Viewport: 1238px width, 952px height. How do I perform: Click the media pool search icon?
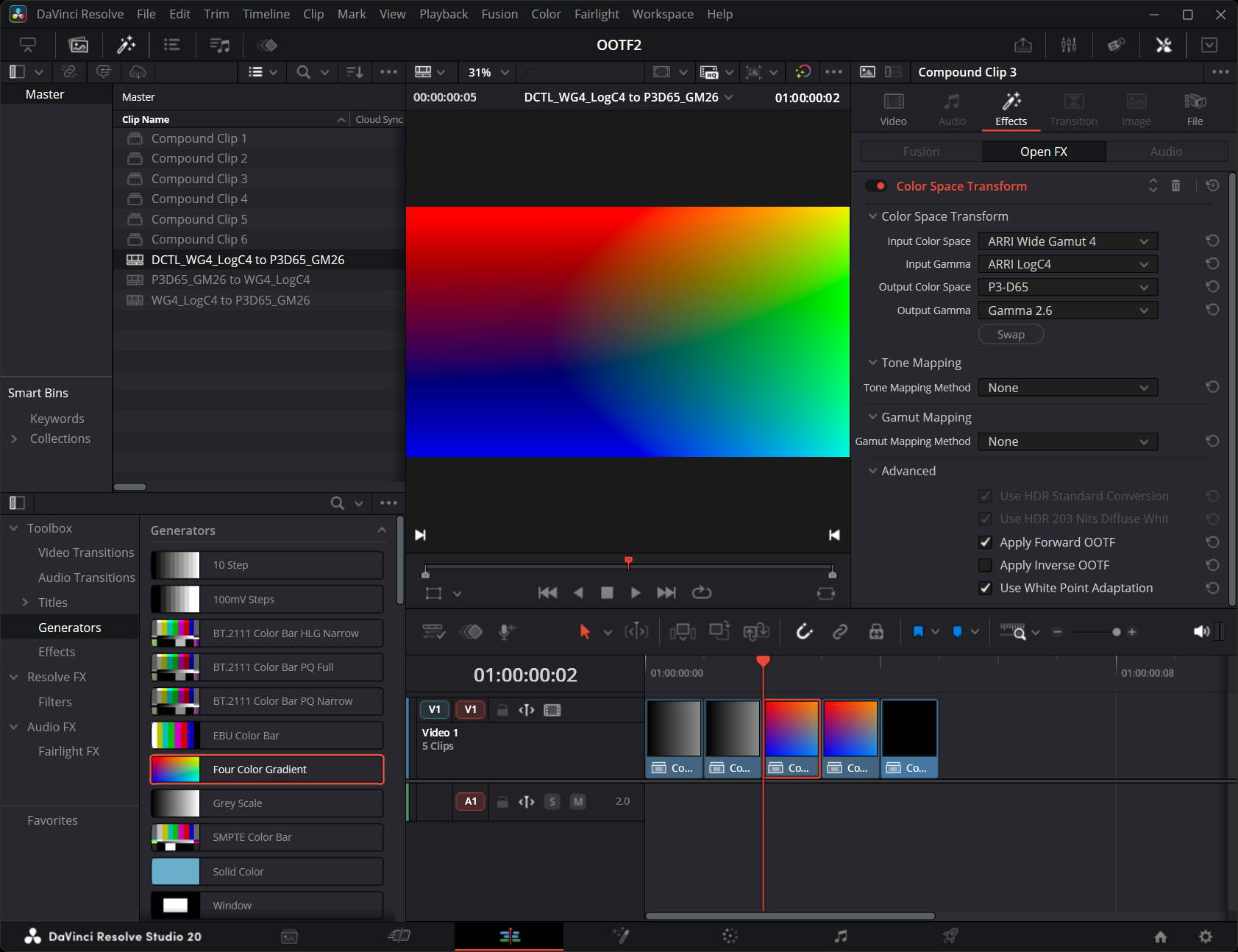[303, 72]
